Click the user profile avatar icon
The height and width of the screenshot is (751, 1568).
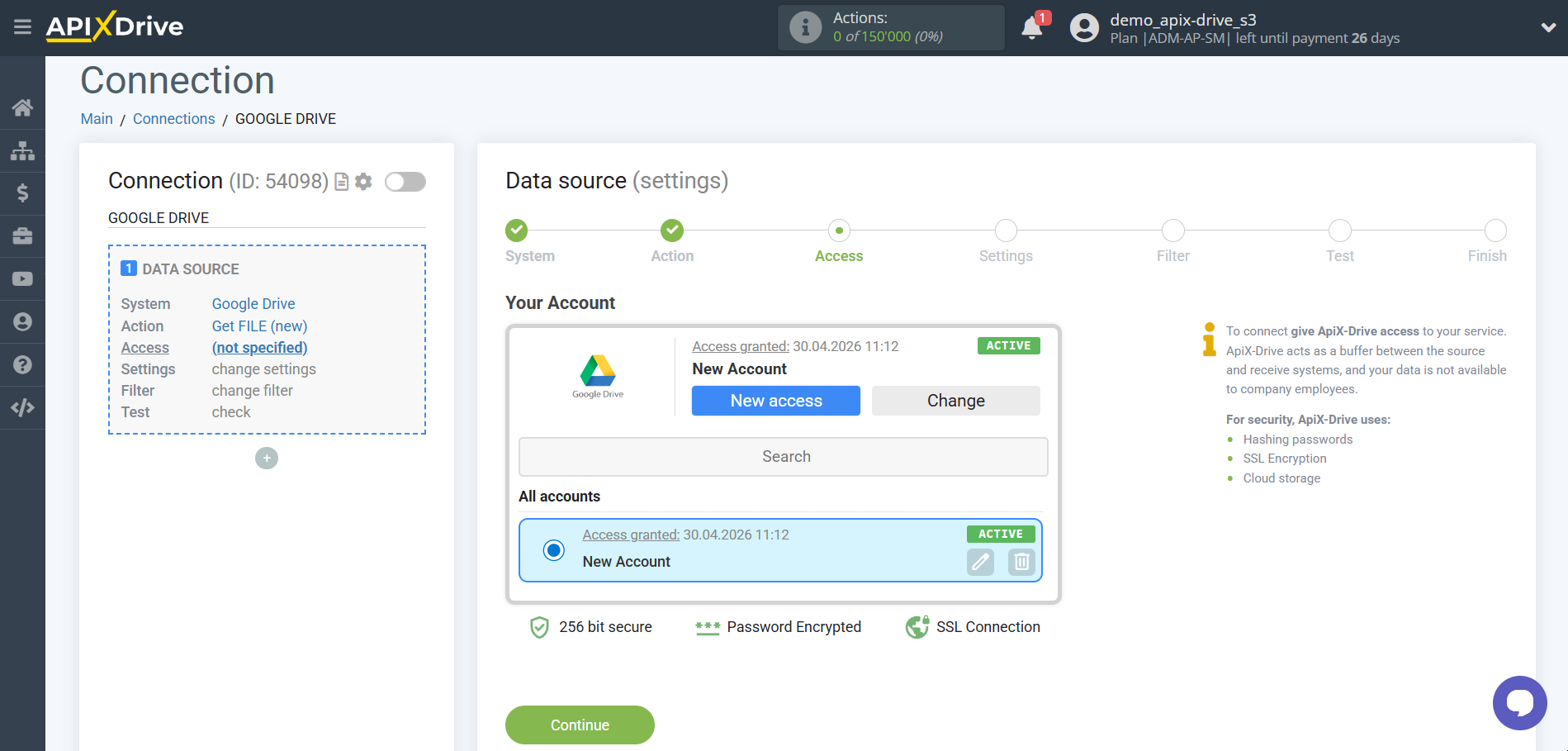point(1084,28)
